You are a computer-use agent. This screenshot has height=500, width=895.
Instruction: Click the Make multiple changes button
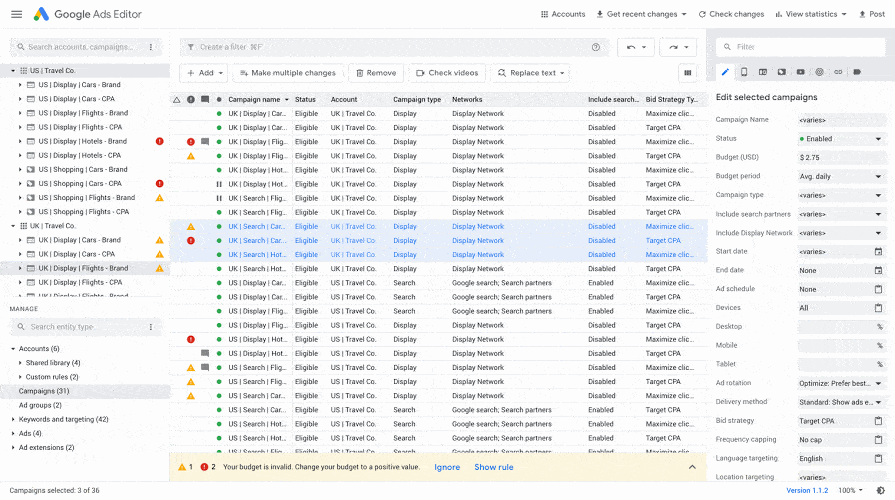[286, 73]
